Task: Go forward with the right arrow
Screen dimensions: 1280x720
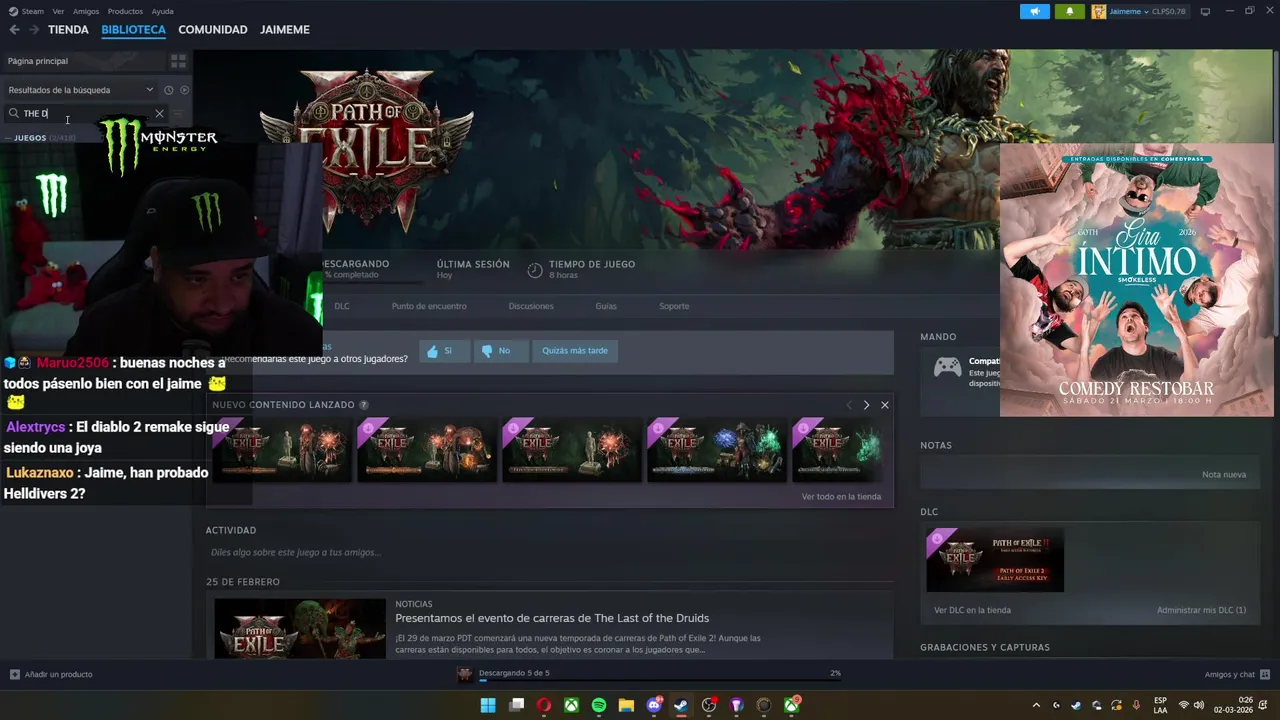Action: [x=34, y=30]
